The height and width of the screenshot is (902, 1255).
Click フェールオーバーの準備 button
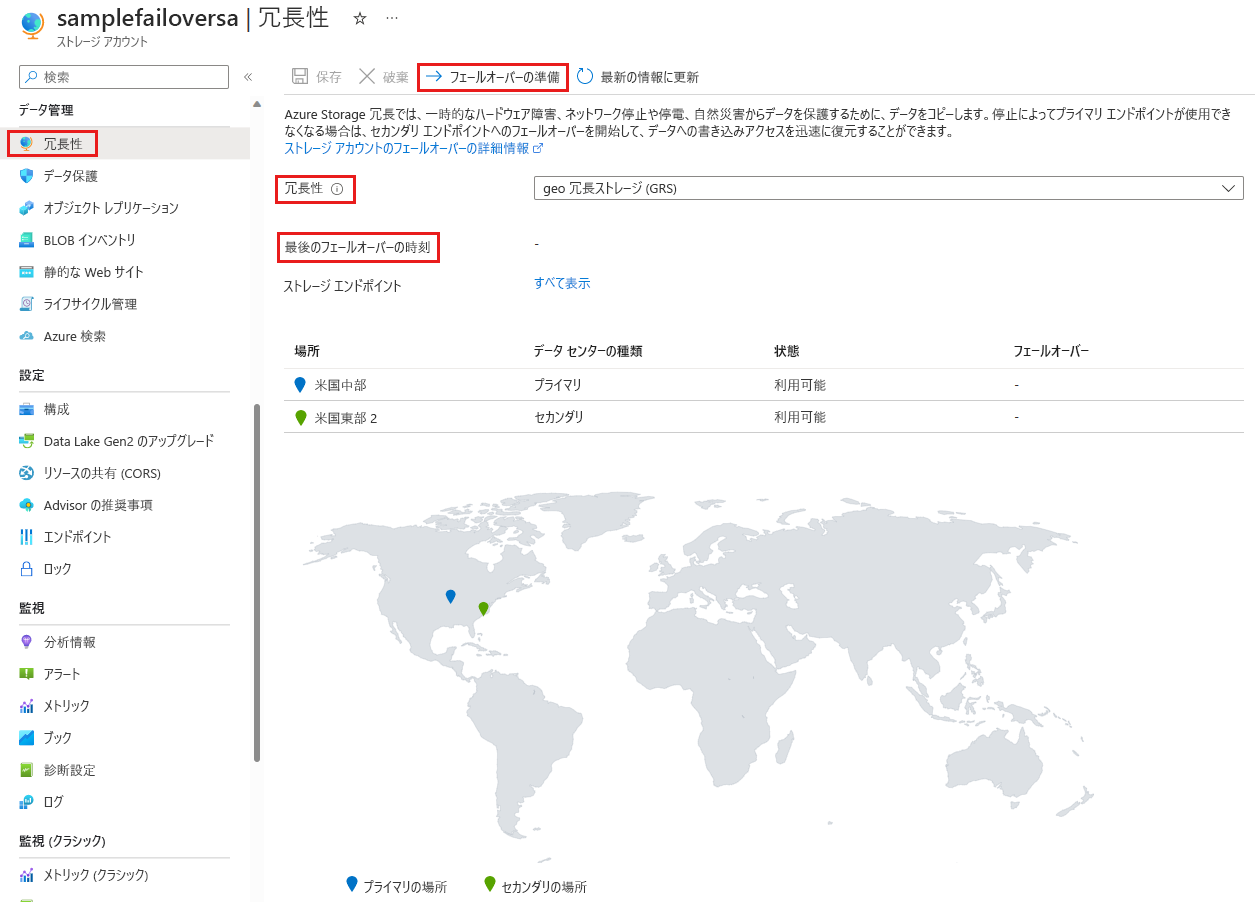pos(493,77)
